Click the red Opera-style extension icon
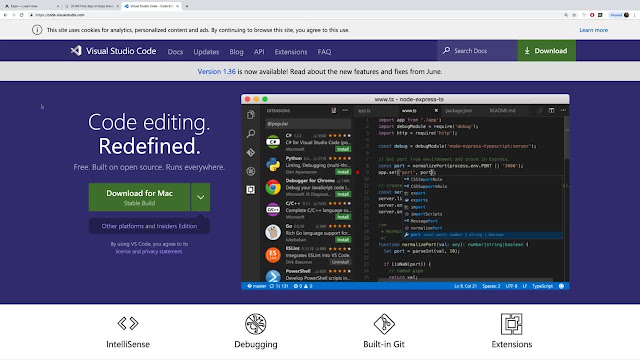 pyautogui.click(x=592, y=15)
